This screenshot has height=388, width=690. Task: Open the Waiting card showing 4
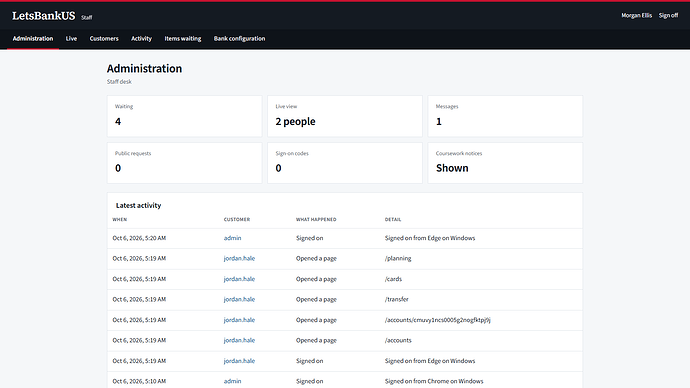(x=184, y=116)
